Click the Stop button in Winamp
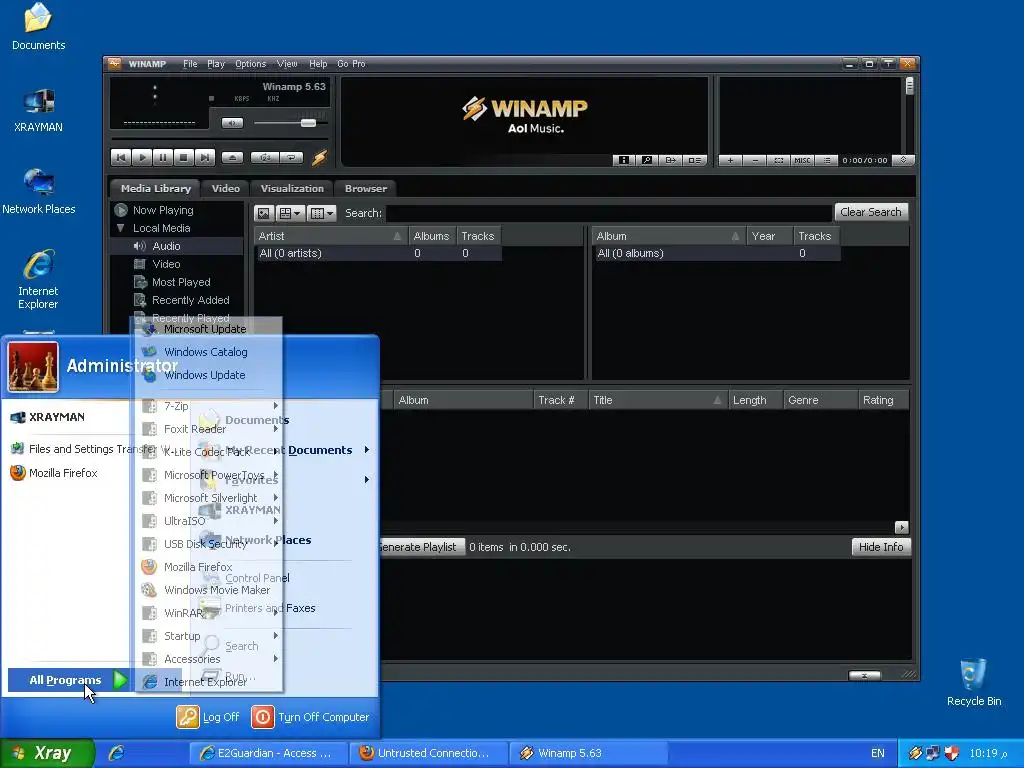Viewport: 1024px width, 768px height. coord(184,157)
